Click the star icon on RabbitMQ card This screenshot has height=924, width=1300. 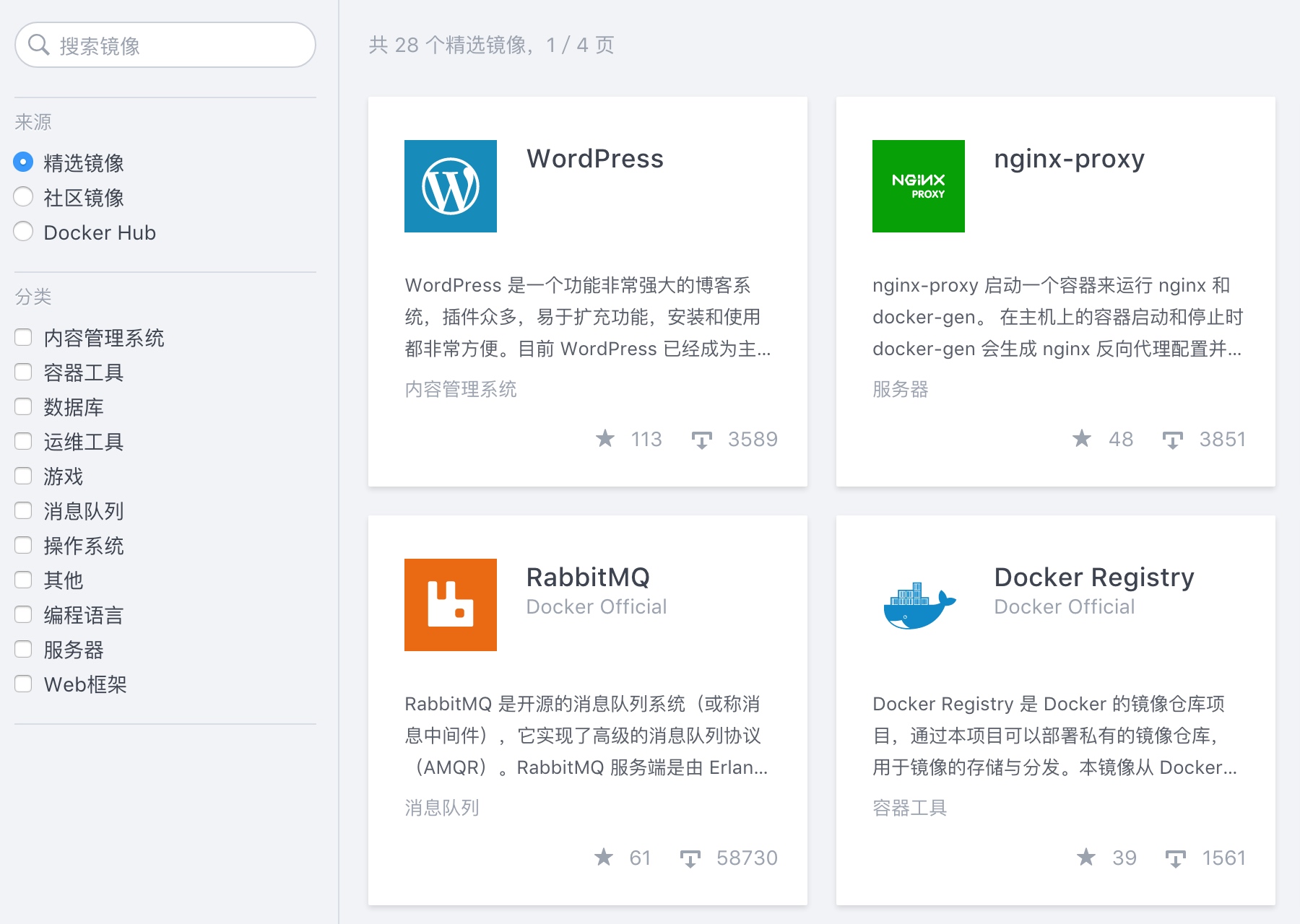coord(604,857)
